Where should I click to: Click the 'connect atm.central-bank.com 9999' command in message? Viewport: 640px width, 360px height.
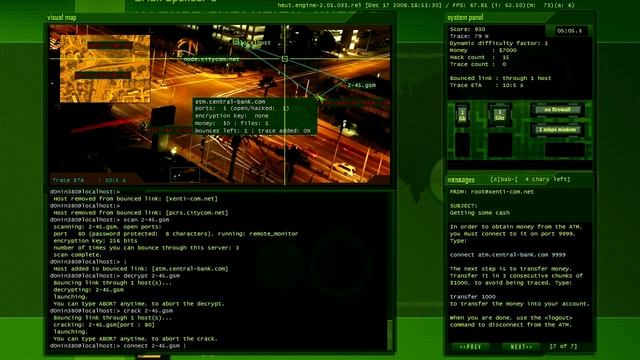point(508,255)
